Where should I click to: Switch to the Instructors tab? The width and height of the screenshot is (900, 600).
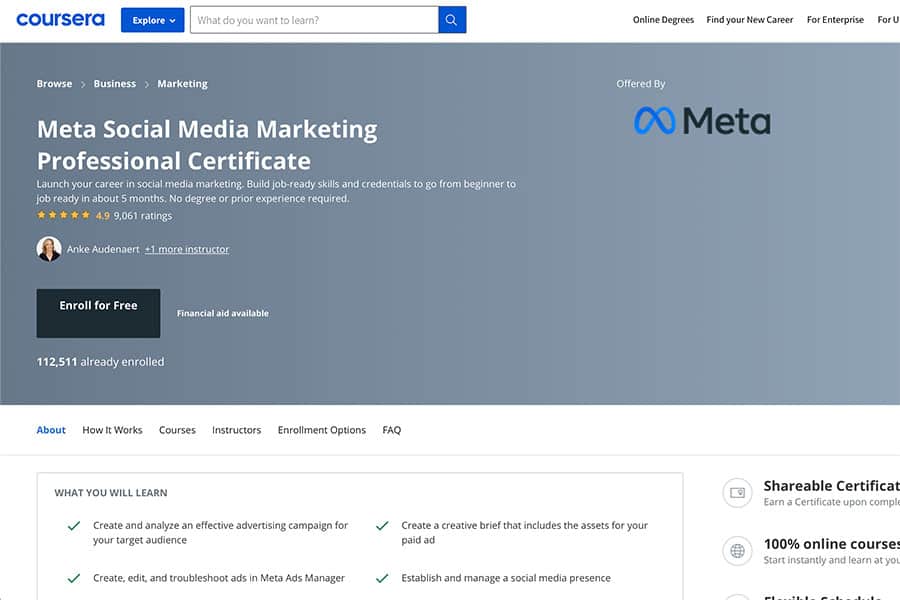(x=236, y=430)
